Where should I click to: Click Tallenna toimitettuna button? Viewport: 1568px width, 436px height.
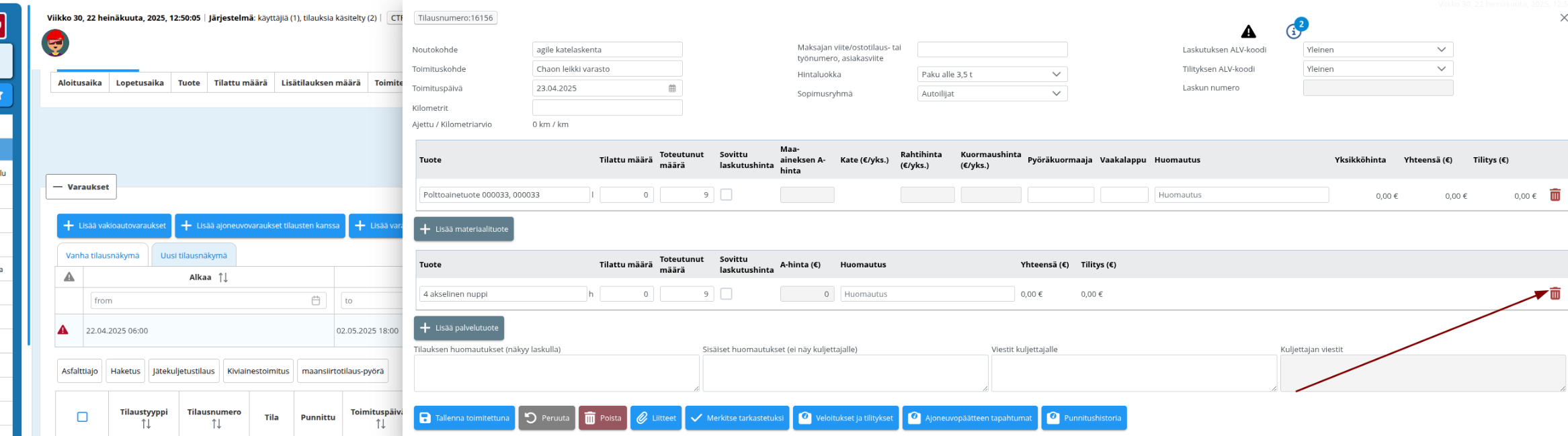point(464,418)
